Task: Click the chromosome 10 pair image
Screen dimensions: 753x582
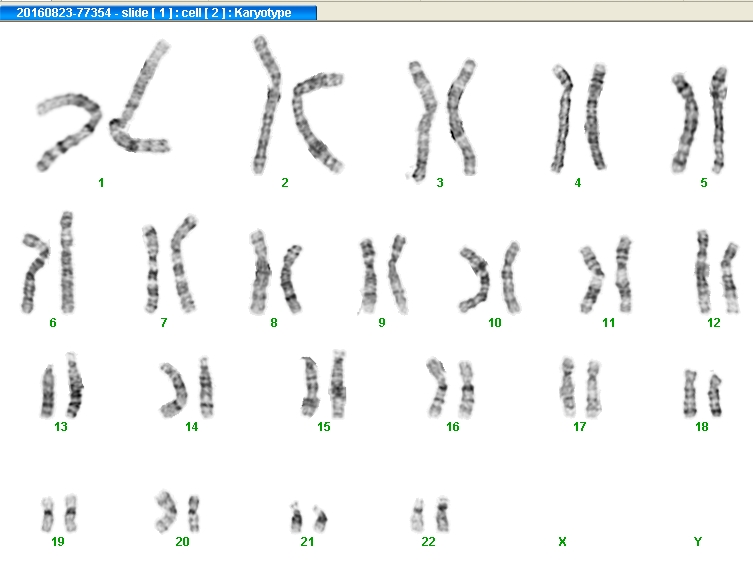Action: (490, 277)
